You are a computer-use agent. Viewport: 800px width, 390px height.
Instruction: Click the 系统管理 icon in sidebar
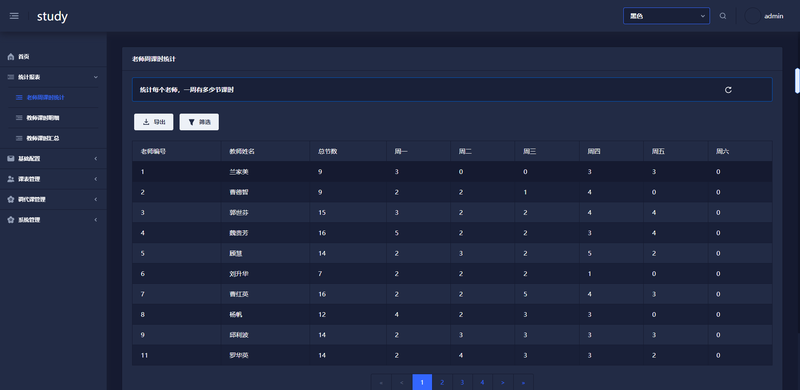[x=11, y=220]
